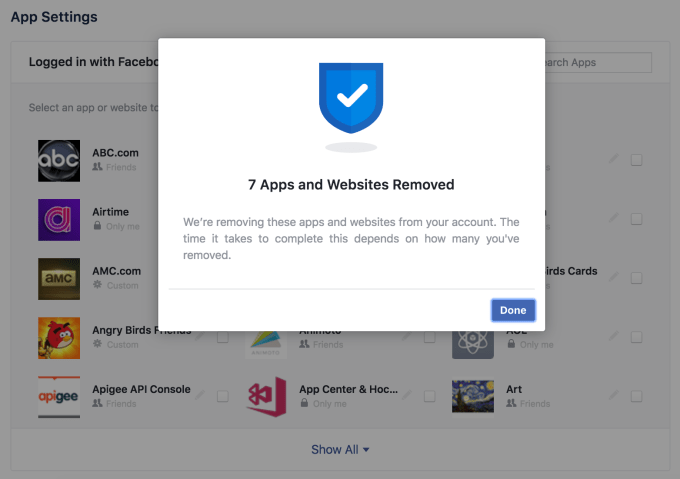Select the checkbox in the top right app row
Image resolution: width=680 pixels, height=479 pixels.
pyautogui.click(x=636, y=160)
